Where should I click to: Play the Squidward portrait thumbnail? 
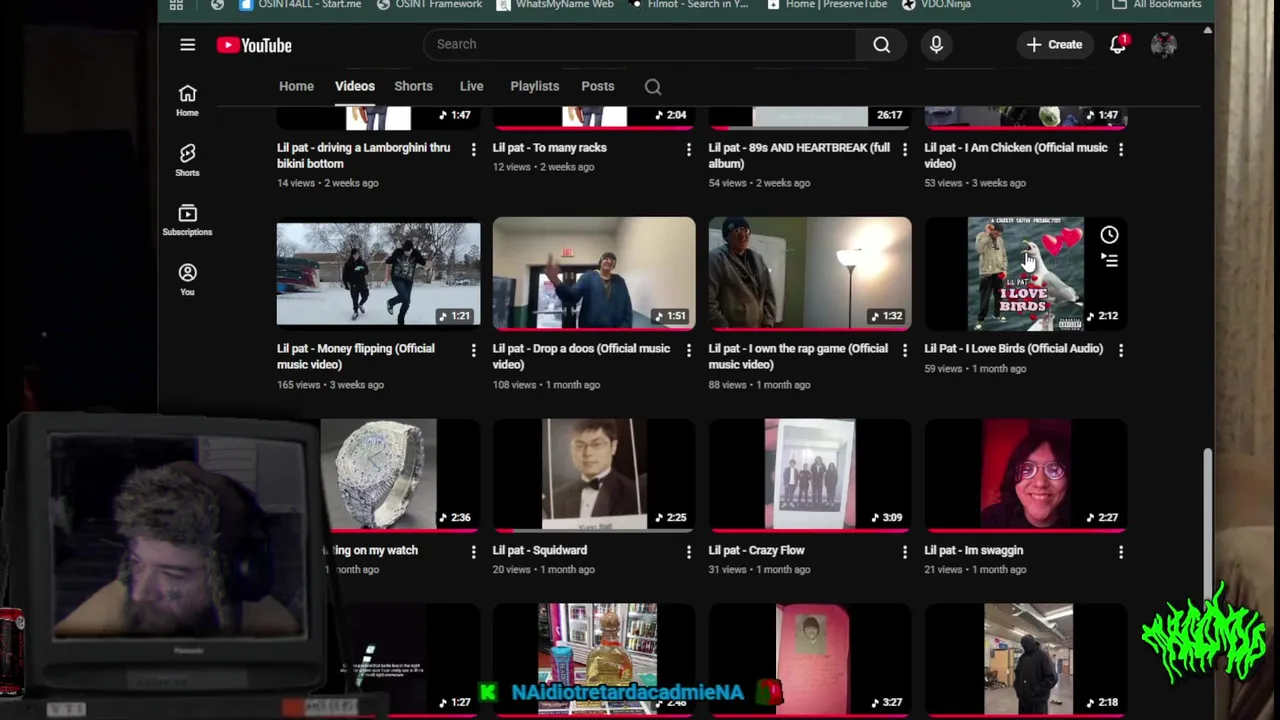click(594, 474)
